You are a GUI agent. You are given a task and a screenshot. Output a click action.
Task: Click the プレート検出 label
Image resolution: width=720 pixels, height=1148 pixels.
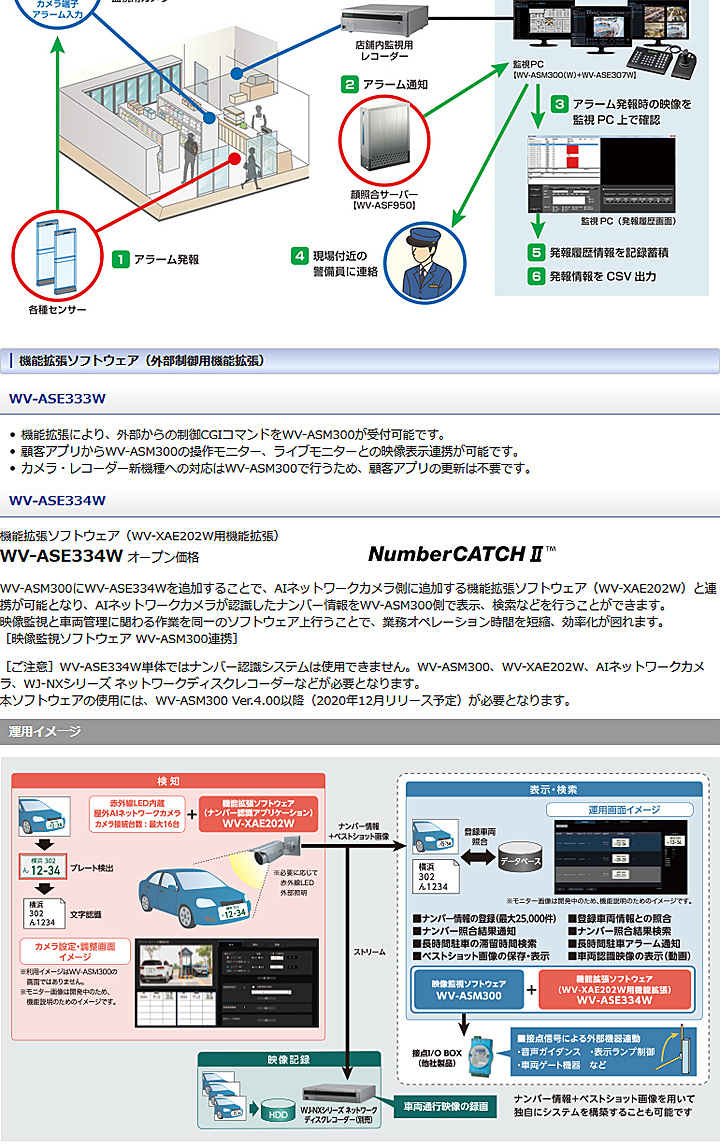click(x=92, y=868)
